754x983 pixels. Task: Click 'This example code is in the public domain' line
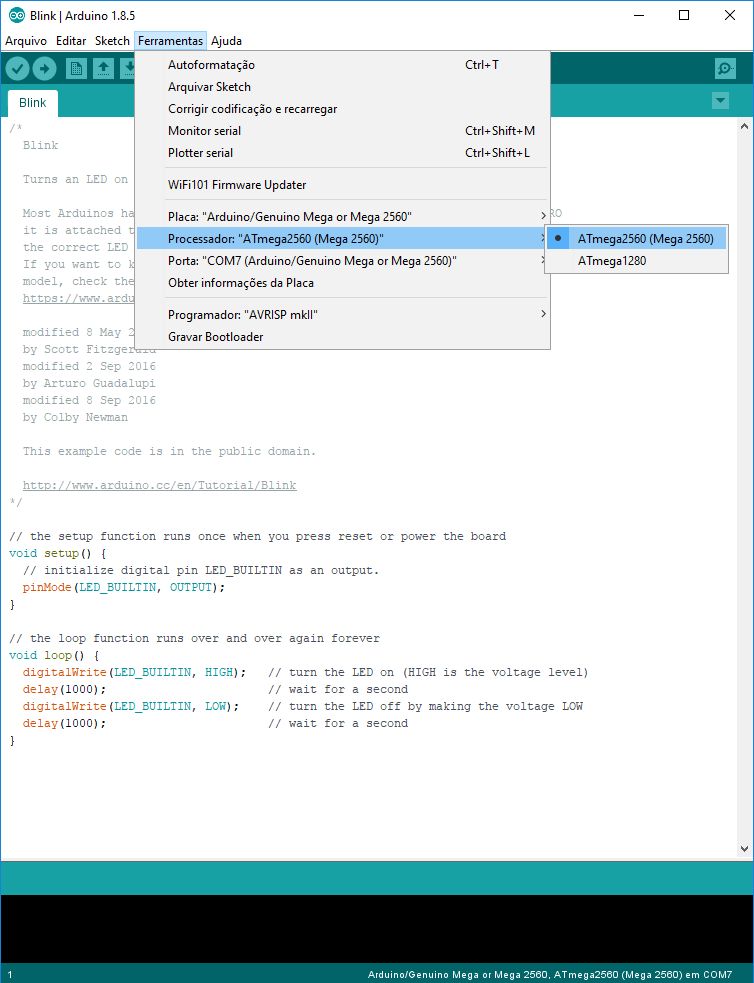[169, 451]
